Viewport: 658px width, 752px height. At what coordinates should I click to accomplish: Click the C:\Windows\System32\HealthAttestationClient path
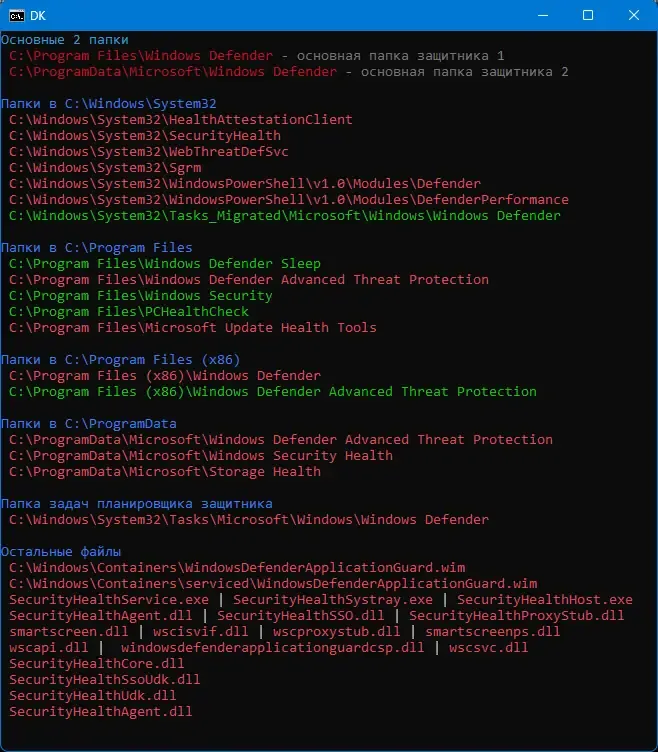click(x=181, y=120)
